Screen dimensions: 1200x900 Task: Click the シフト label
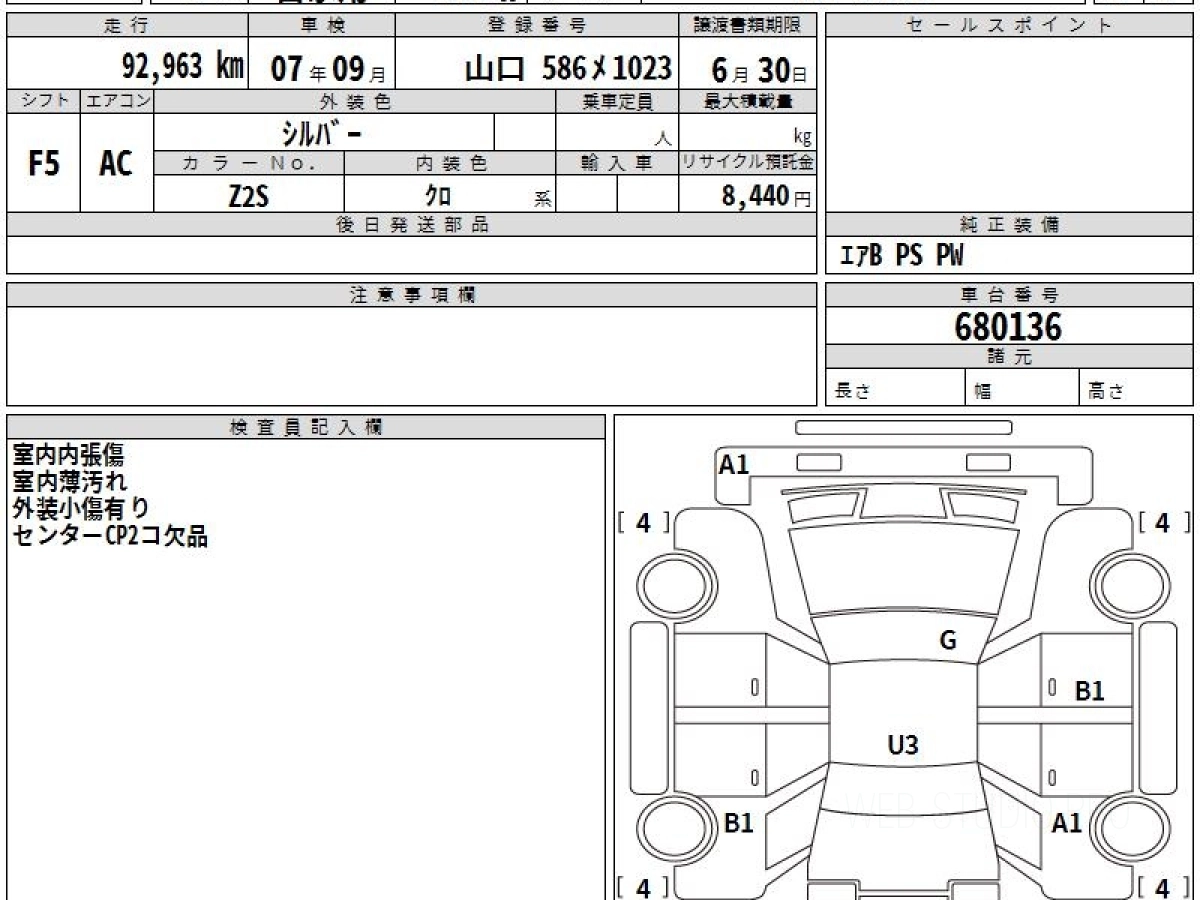tap(43, 101)
